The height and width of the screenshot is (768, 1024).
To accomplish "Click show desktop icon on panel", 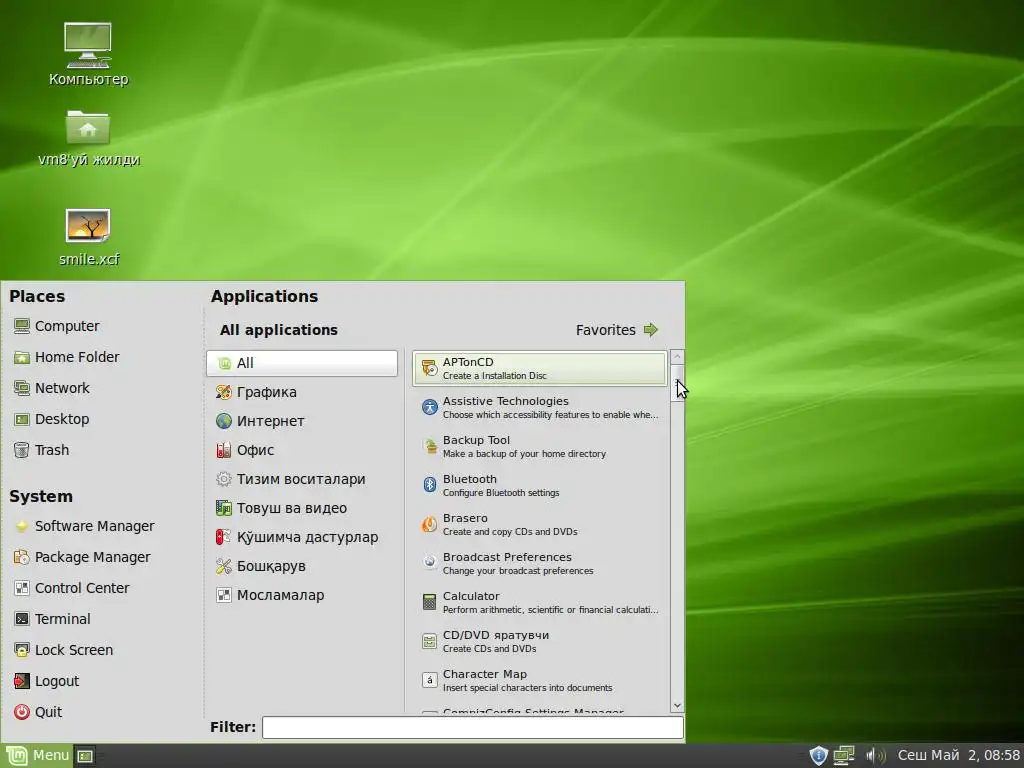I will pos(85,756).
